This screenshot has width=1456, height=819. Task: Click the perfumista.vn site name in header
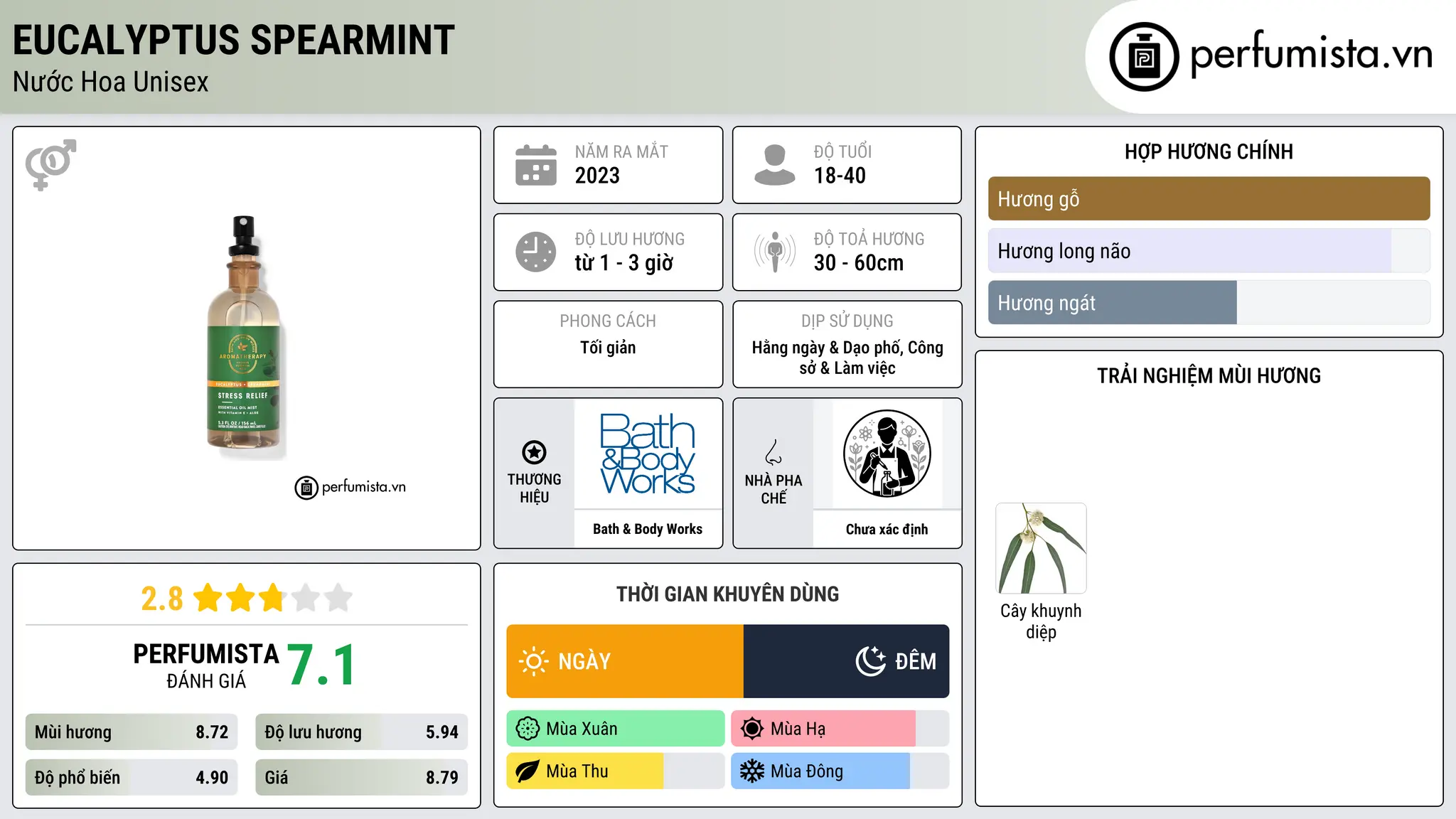[x=1311, y=54]
